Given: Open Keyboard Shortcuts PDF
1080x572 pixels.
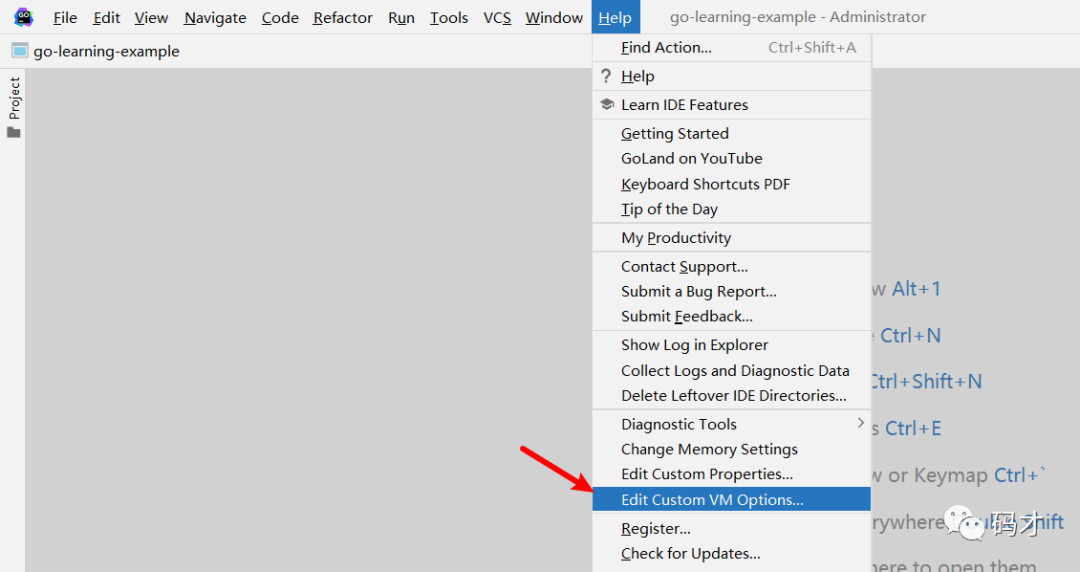Looking at the screenshot, I should (x=731, y=184).
